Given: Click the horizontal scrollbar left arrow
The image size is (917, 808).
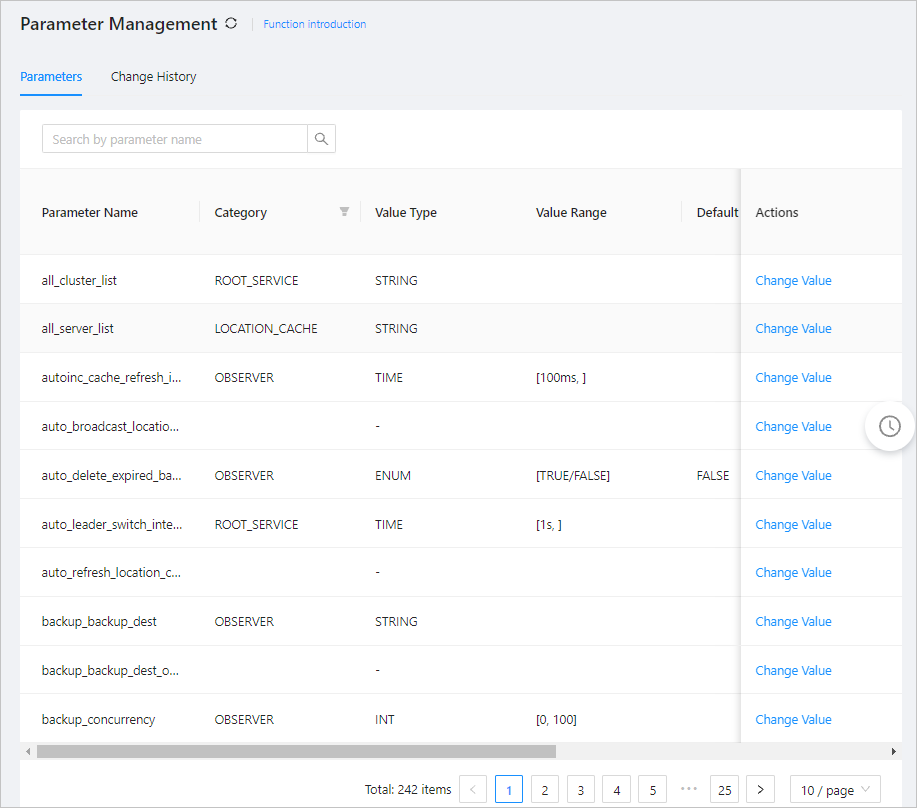Looking at the screenshot, I should click(x=28, y=751).
